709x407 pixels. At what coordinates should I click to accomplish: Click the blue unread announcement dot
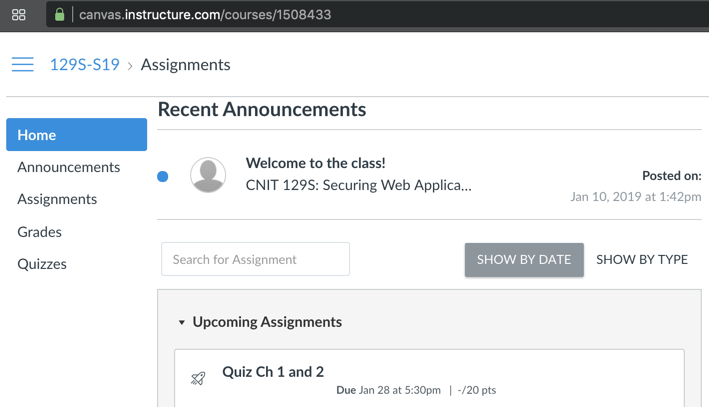coord(163,177)
